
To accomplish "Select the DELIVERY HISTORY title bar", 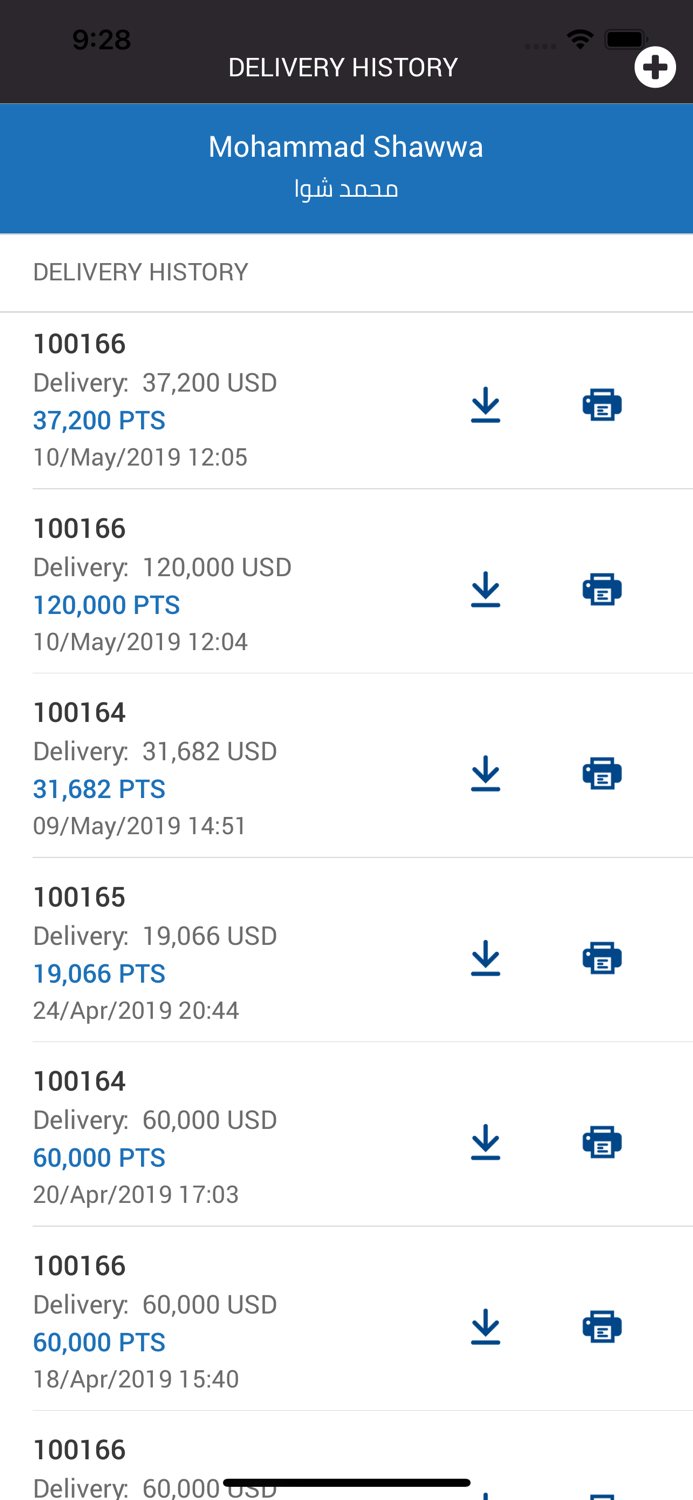I will [x=343, y=66].
